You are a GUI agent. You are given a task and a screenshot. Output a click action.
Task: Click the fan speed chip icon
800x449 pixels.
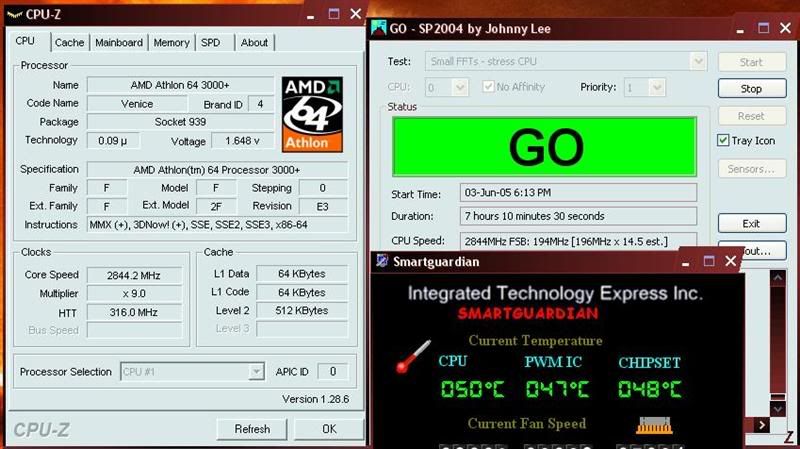pos(654,426)
